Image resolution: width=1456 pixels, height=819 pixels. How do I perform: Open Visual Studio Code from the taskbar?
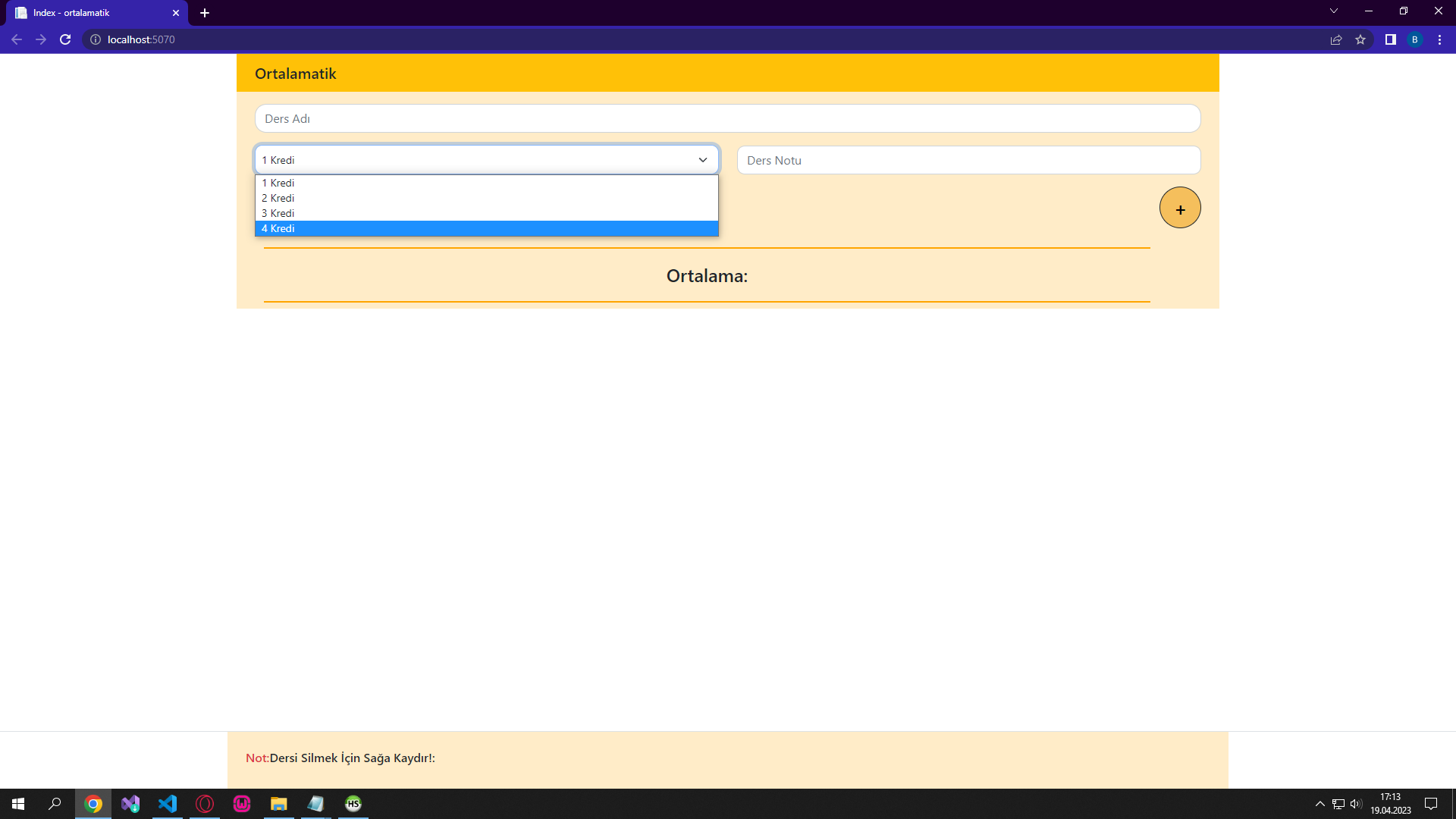tap(168, 804)
